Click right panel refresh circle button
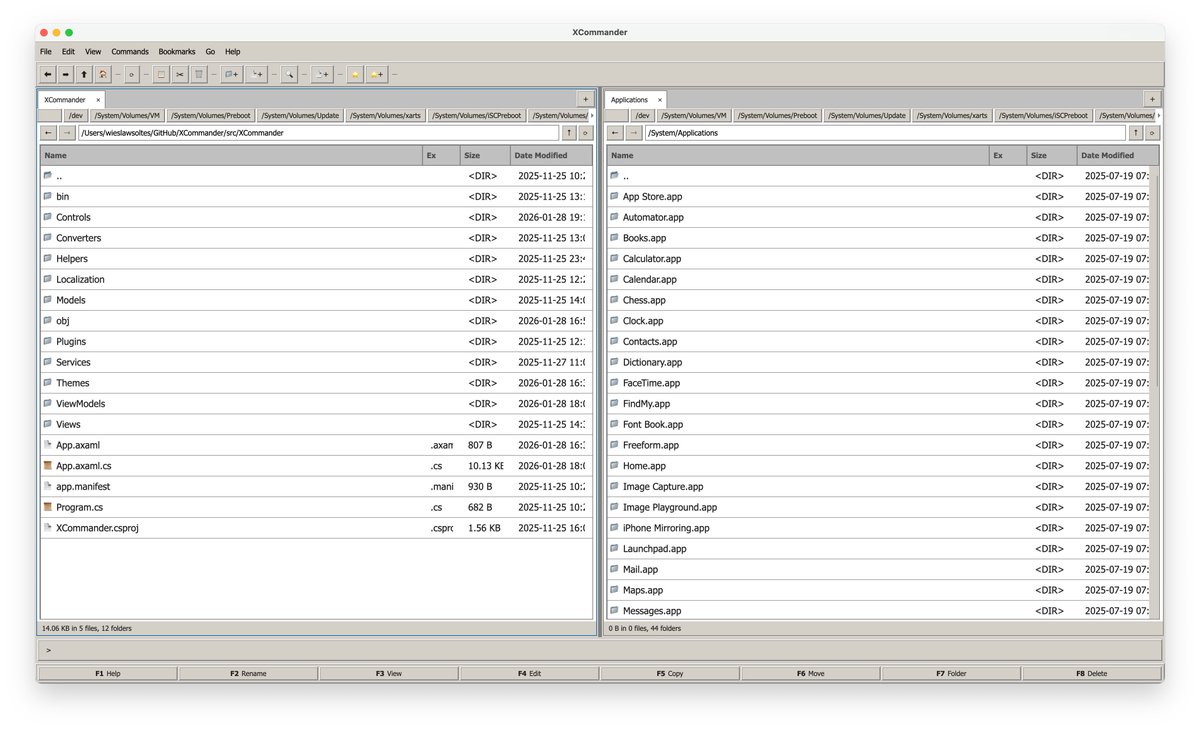Viewport: 1200px width, 730px height. click(1152, 133)
